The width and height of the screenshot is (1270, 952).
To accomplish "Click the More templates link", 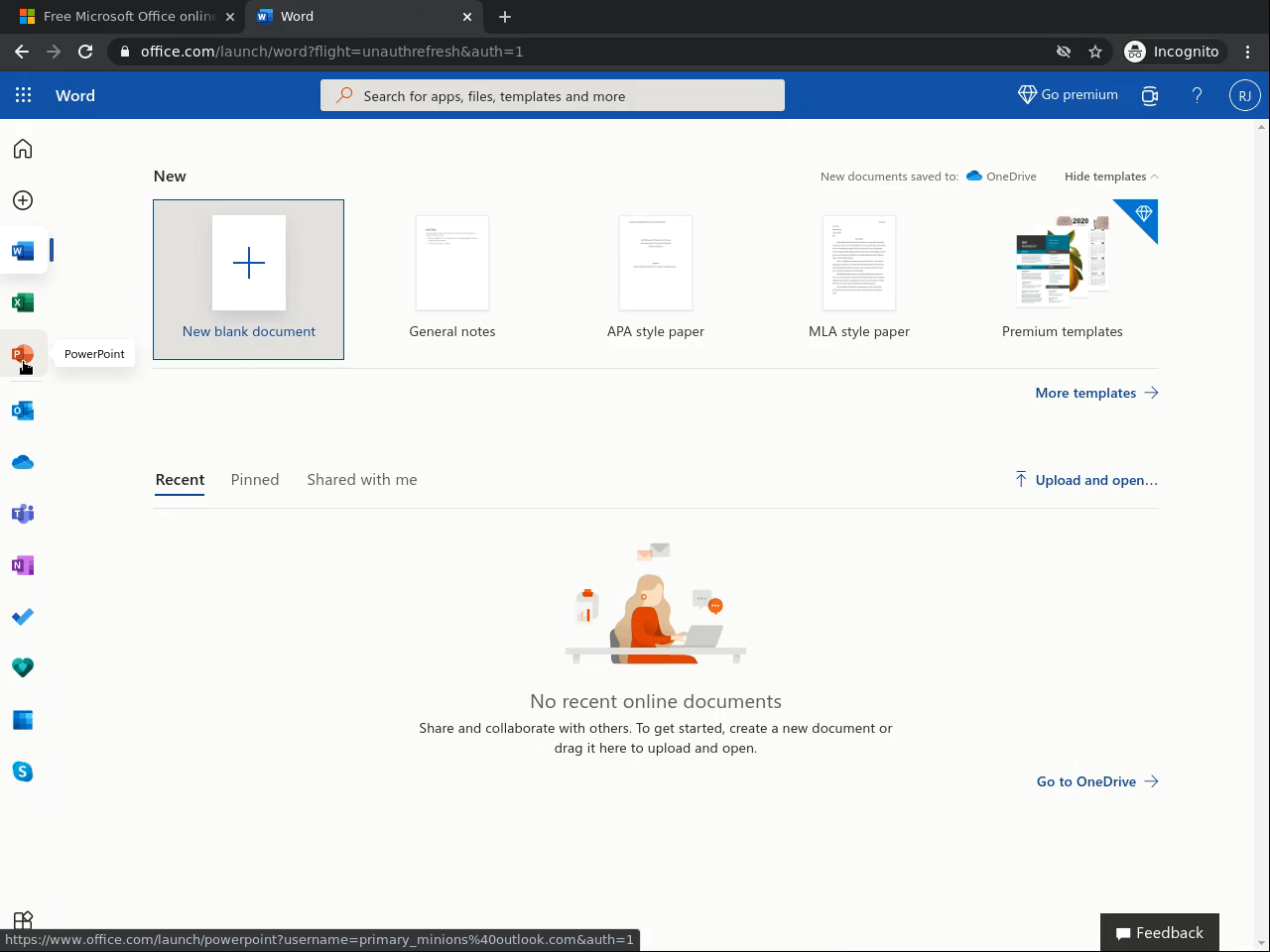I will tap(1096, 393).
